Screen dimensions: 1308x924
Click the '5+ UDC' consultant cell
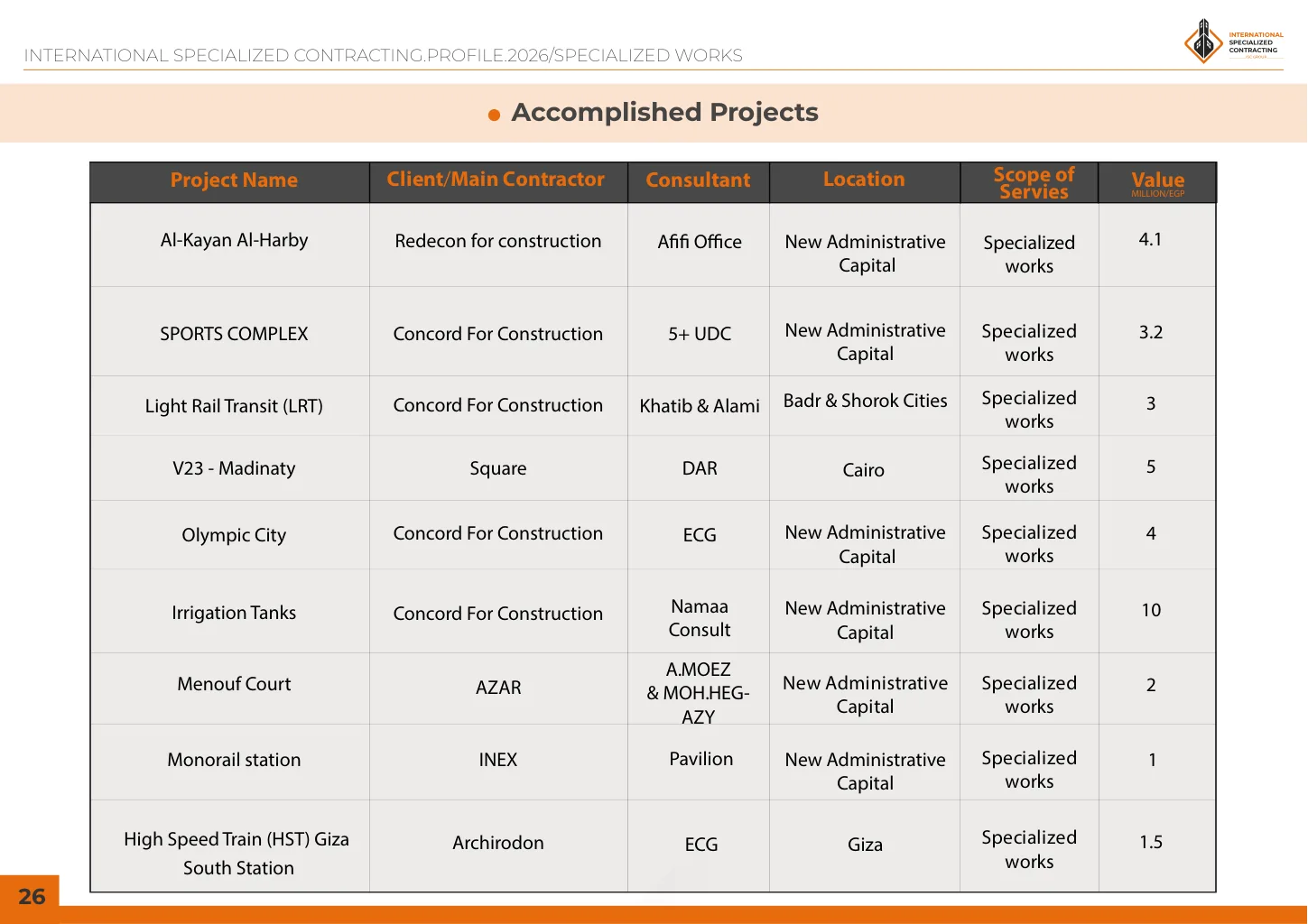700,334
